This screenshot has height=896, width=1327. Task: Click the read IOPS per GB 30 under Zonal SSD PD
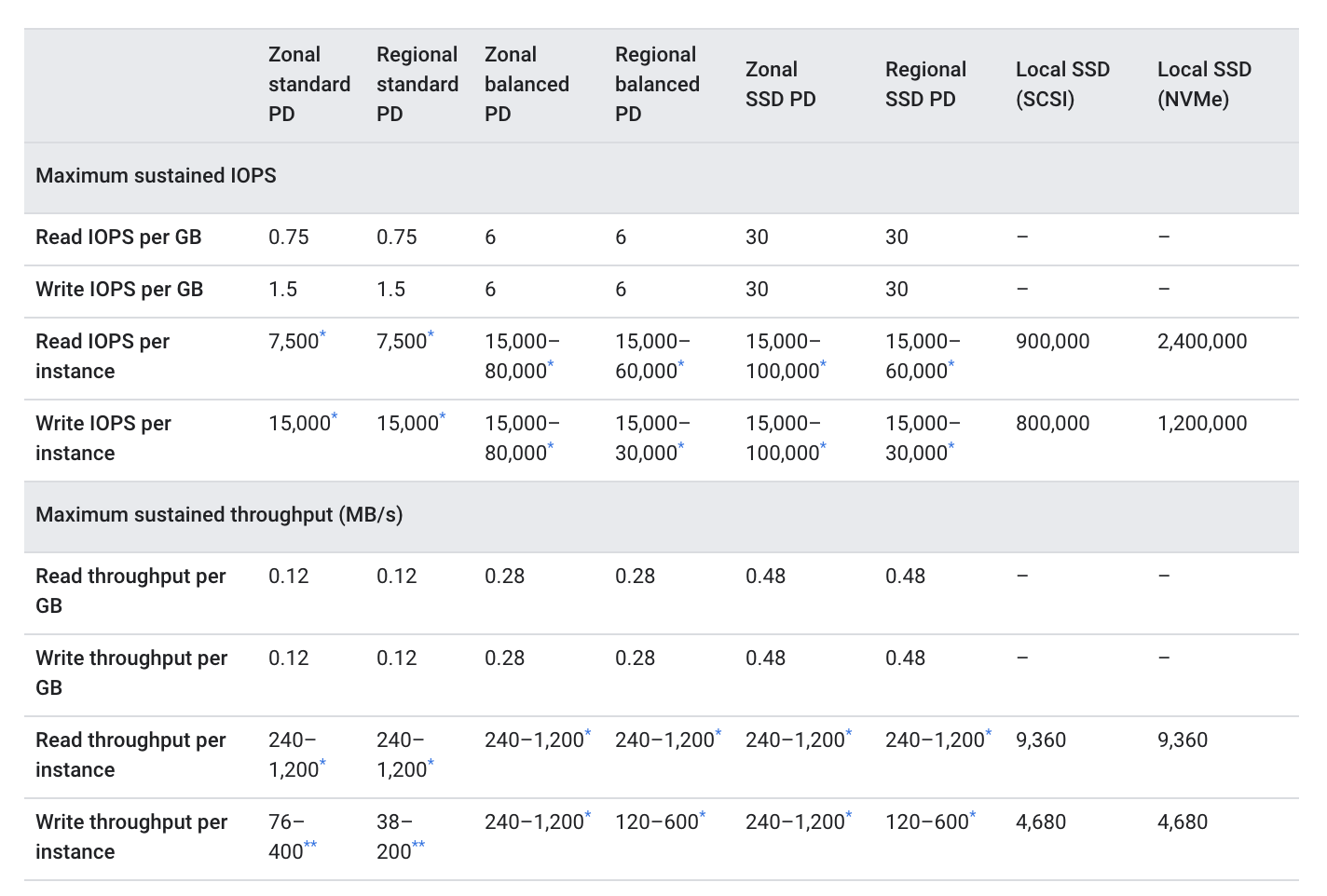(757, 237)
